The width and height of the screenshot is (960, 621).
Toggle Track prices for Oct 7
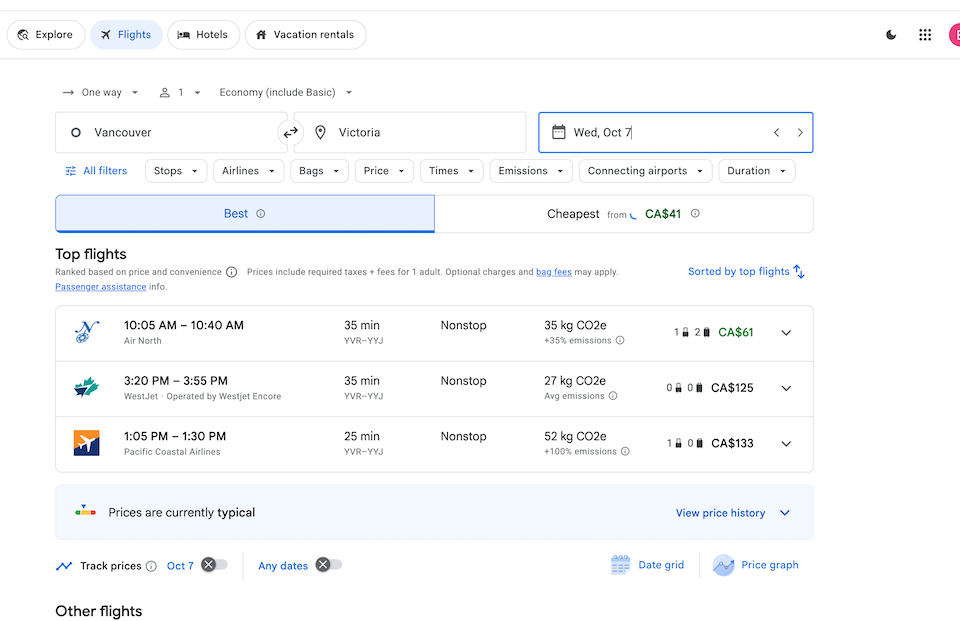[x=214, y=565]
